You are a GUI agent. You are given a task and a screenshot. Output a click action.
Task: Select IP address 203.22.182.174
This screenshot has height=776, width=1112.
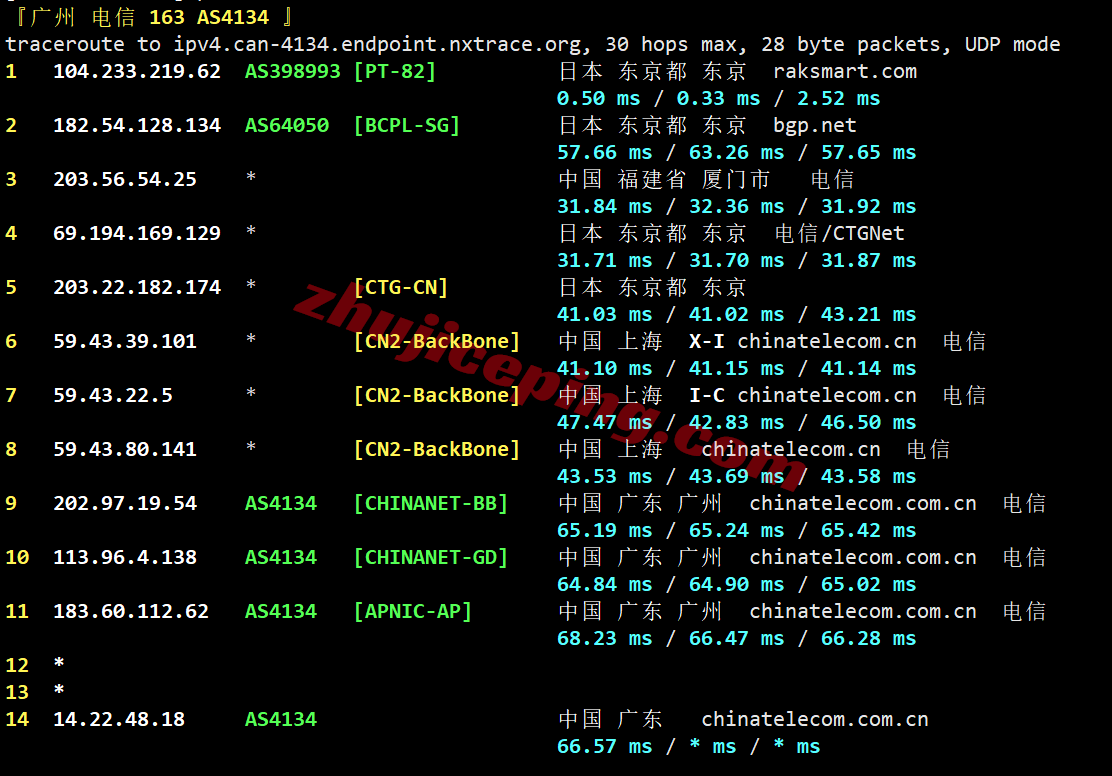(x=137, y=287)
